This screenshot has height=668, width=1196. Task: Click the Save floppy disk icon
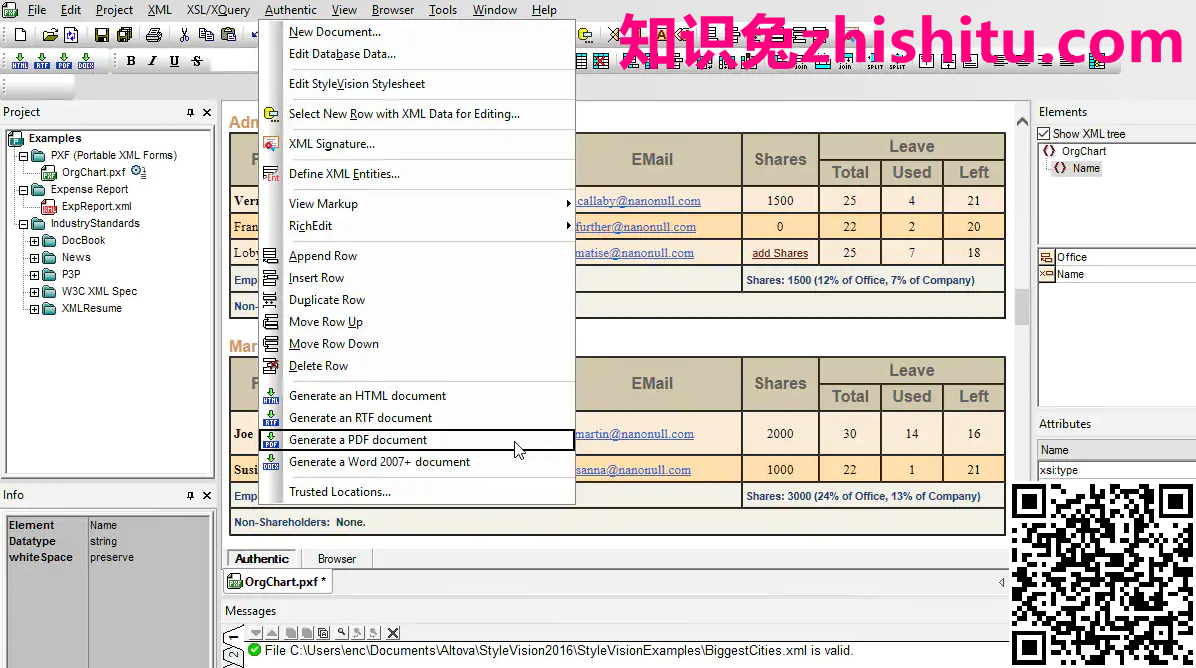[x=101, y=34]
